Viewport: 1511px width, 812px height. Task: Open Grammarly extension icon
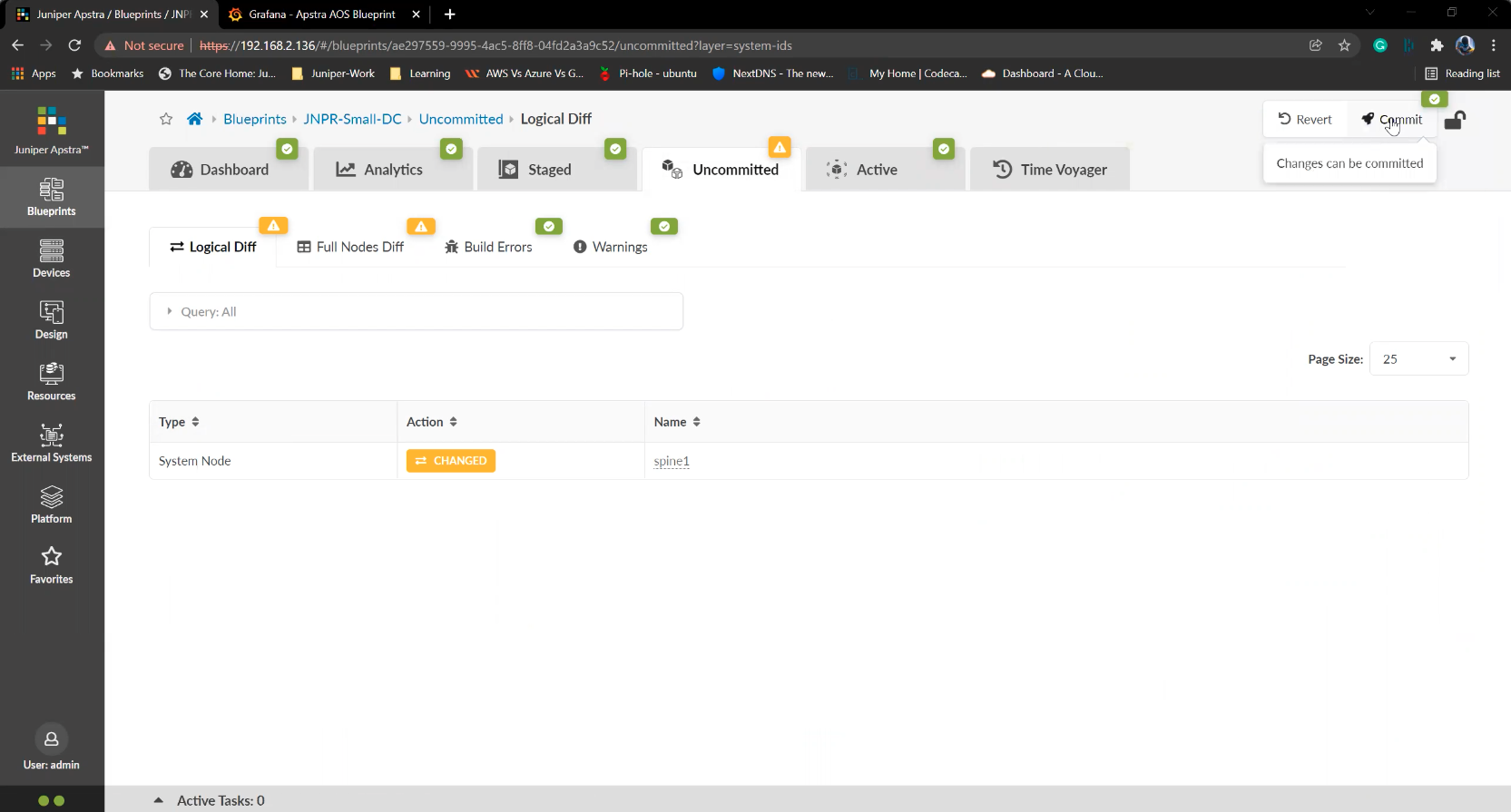coord(1380,45)
